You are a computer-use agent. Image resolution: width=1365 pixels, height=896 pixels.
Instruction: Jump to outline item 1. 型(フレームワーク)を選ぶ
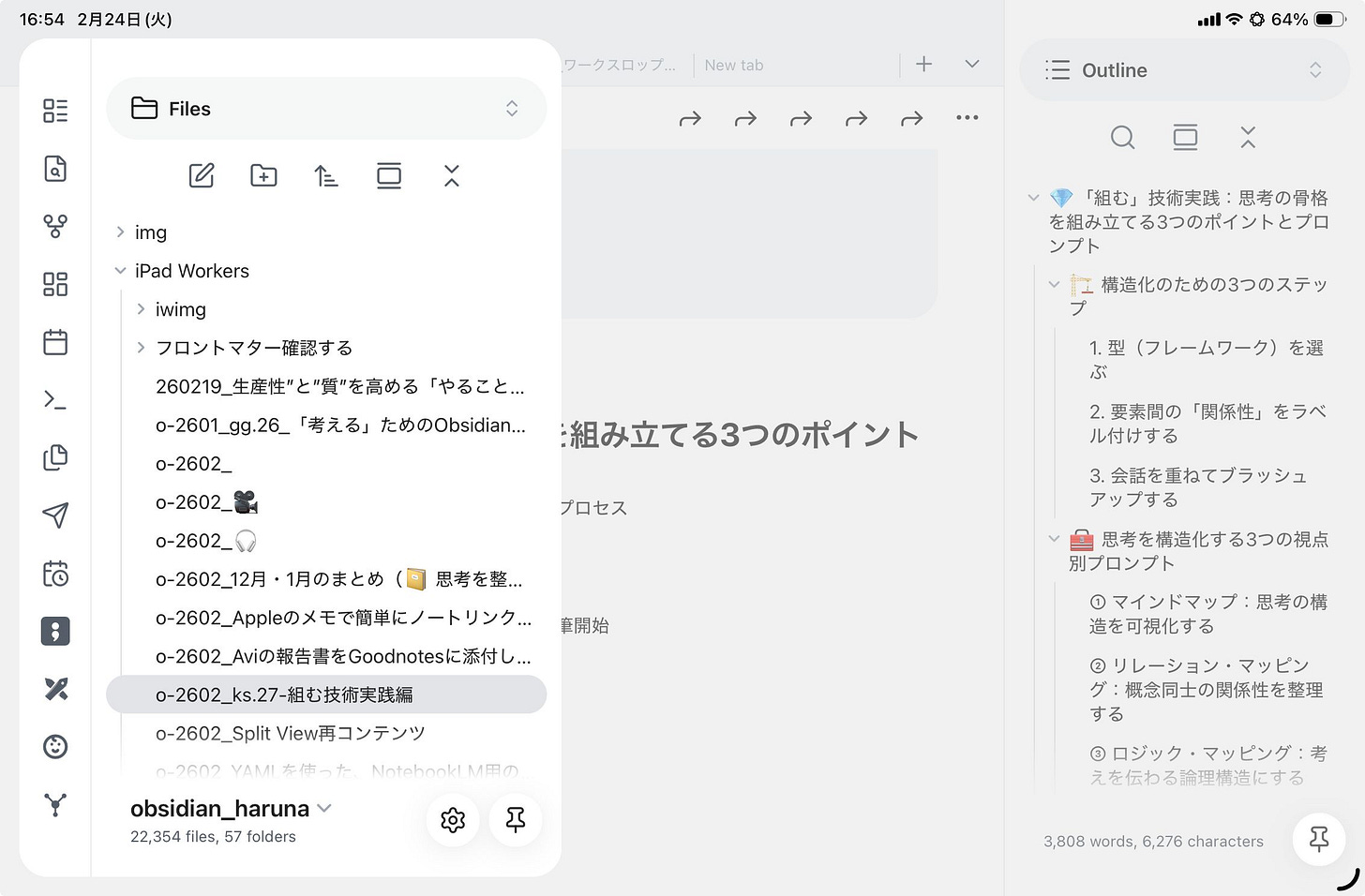[x=1207, y=360]
